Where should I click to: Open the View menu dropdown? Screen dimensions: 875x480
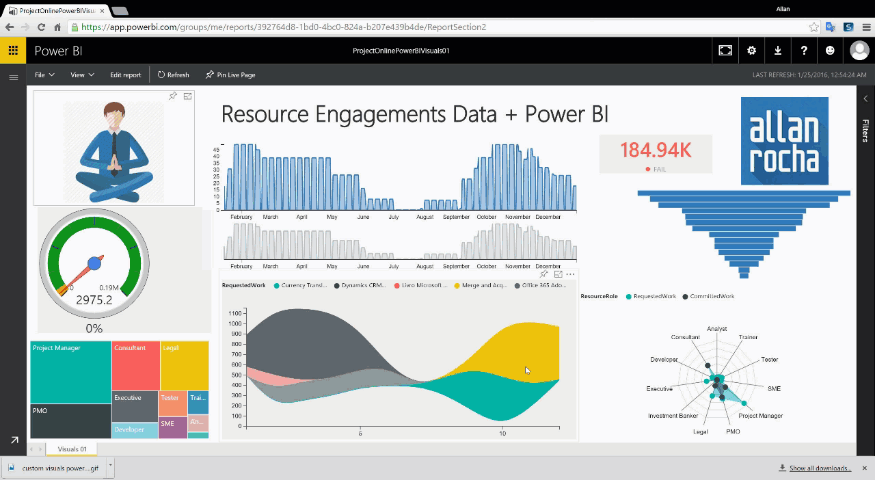click(82, 75)
